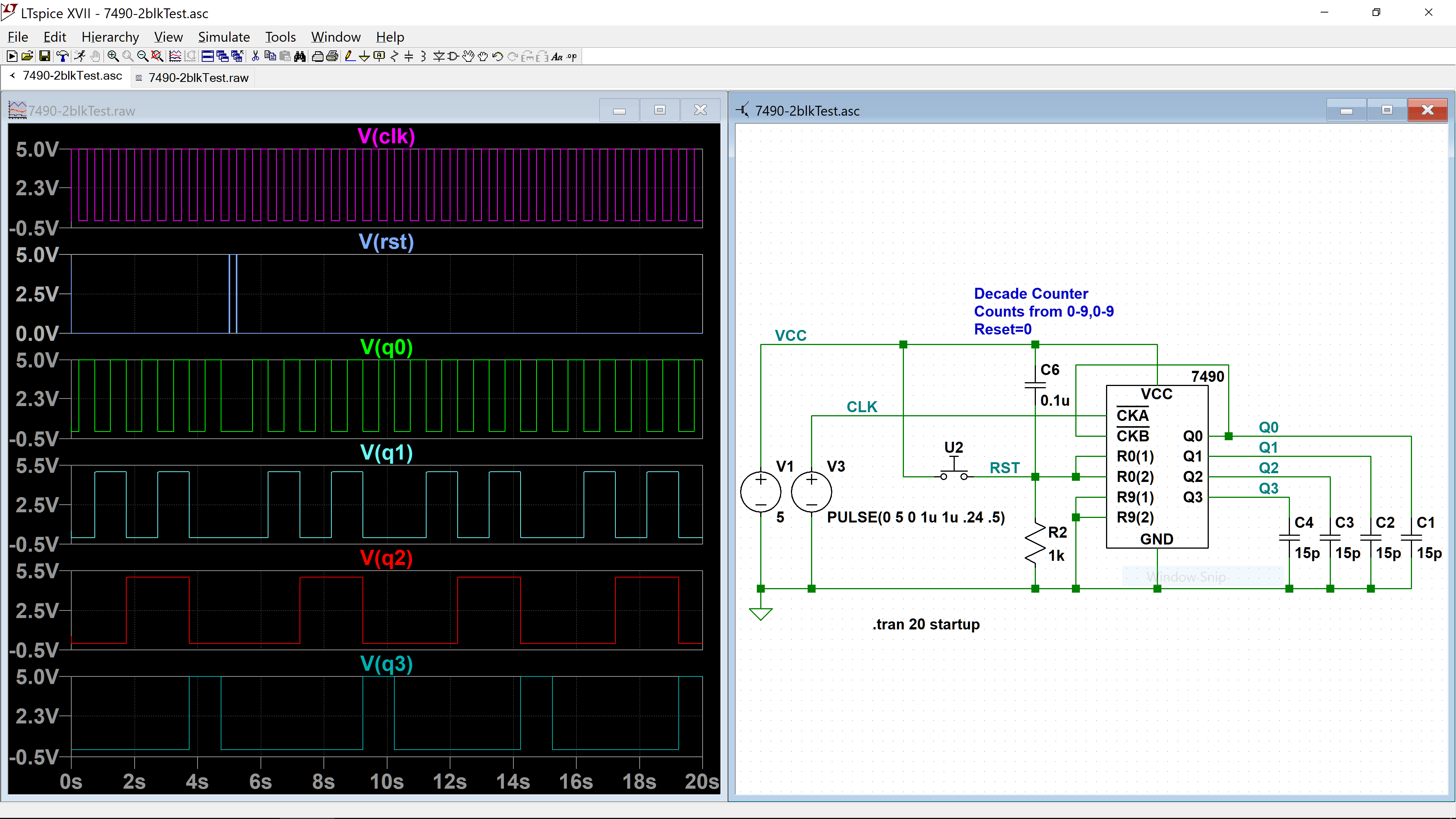Minimize the waveform .raw window
The image size is (1456, 819).
point(620,110)
